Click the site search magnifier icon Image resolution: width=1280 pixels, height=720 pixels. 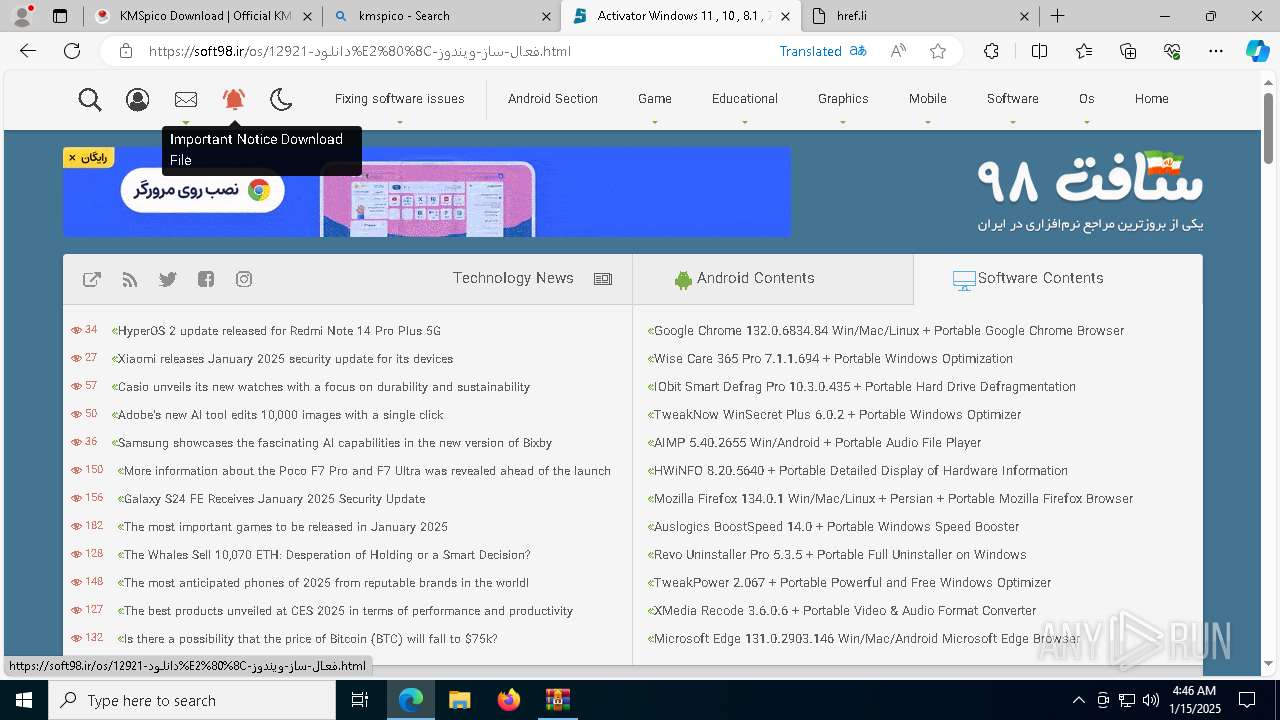click(x=90, y=99)
